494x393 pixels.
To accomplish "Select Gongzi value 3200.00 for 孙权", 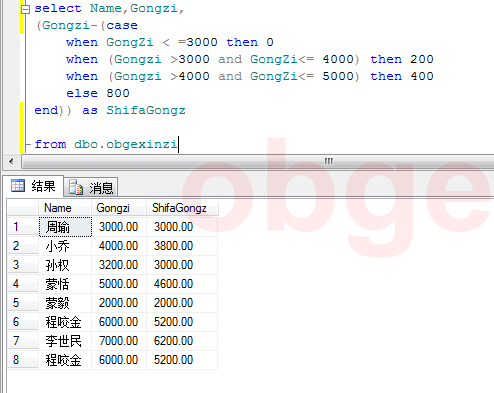I will click(119, 265).
